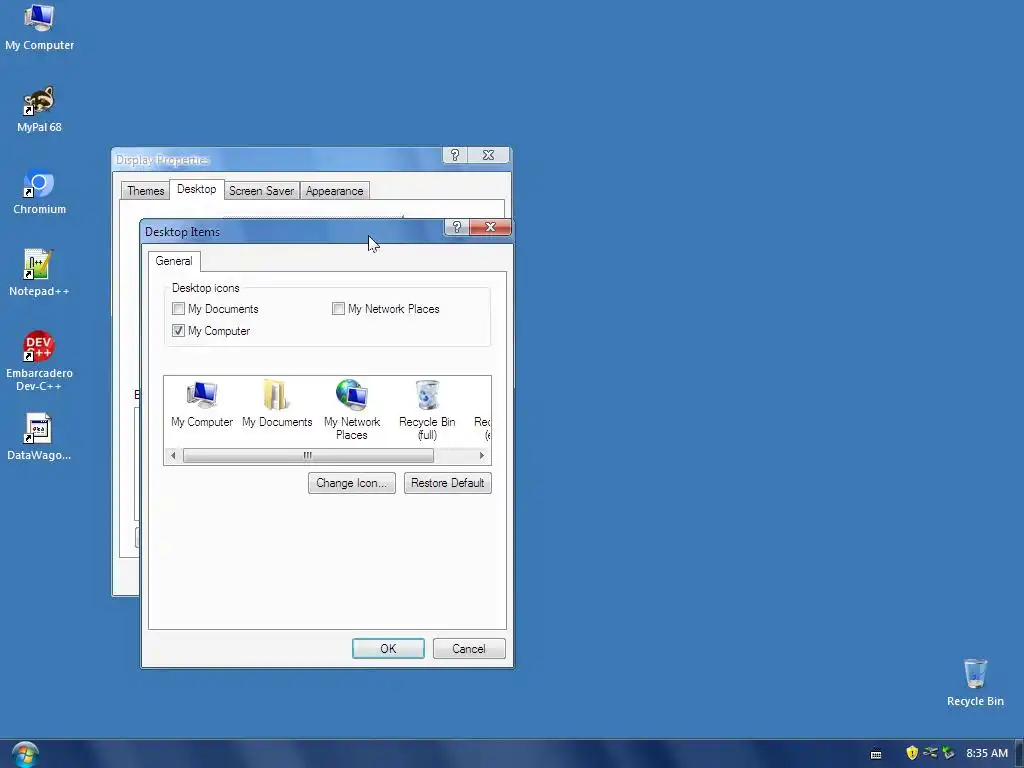
Task: Close the Display Properties window
Action: 488,155
